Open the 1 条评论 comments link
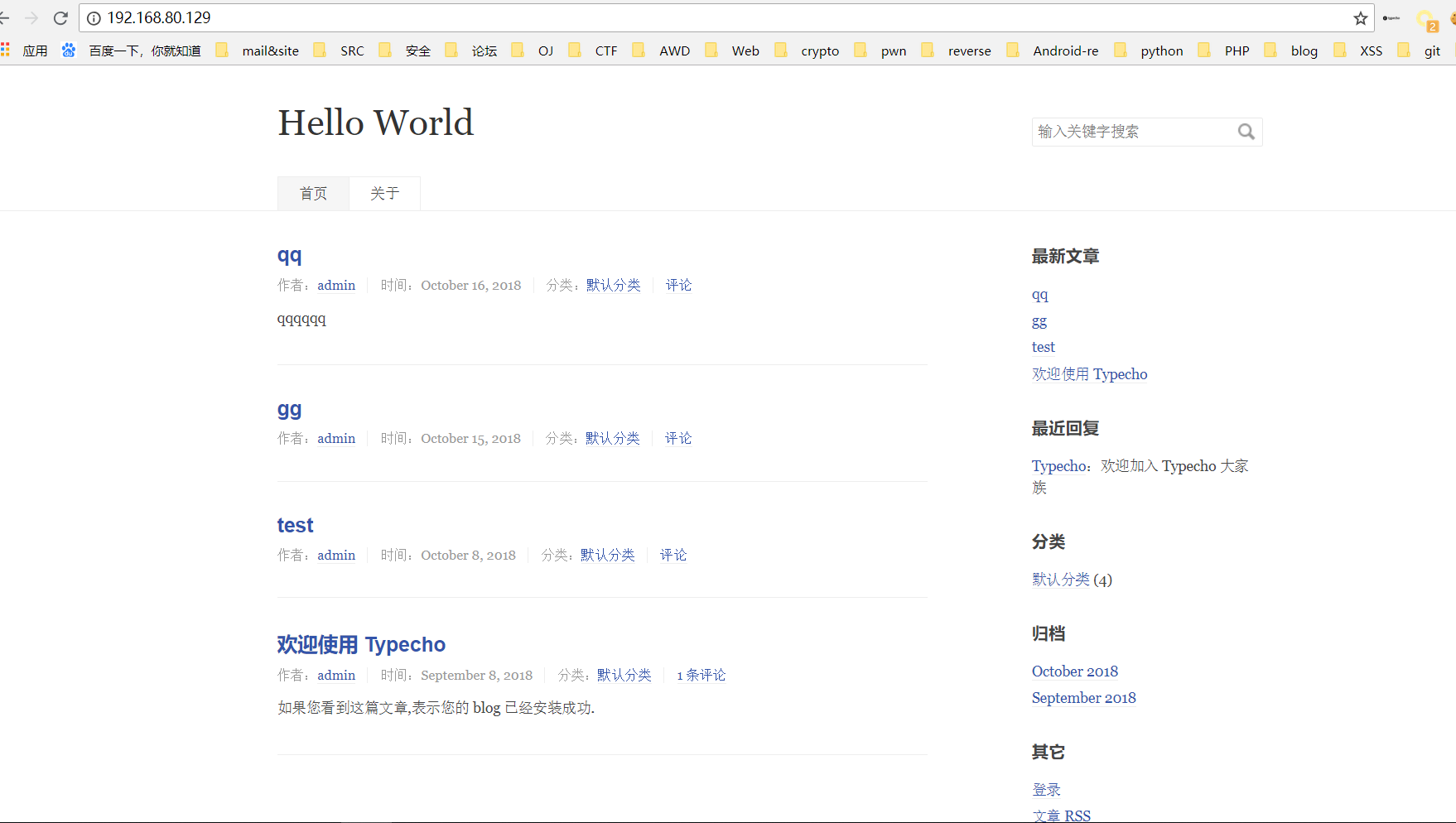This screenshot has width=1456, height=823. click(701, 675)
